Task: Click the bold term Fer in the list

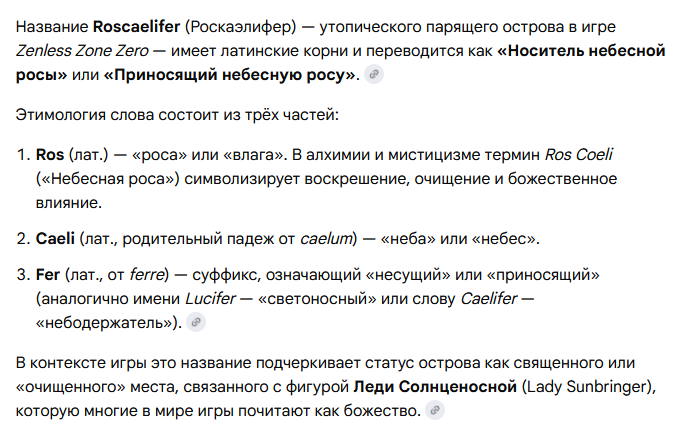Action: click(x=48, y=274)
